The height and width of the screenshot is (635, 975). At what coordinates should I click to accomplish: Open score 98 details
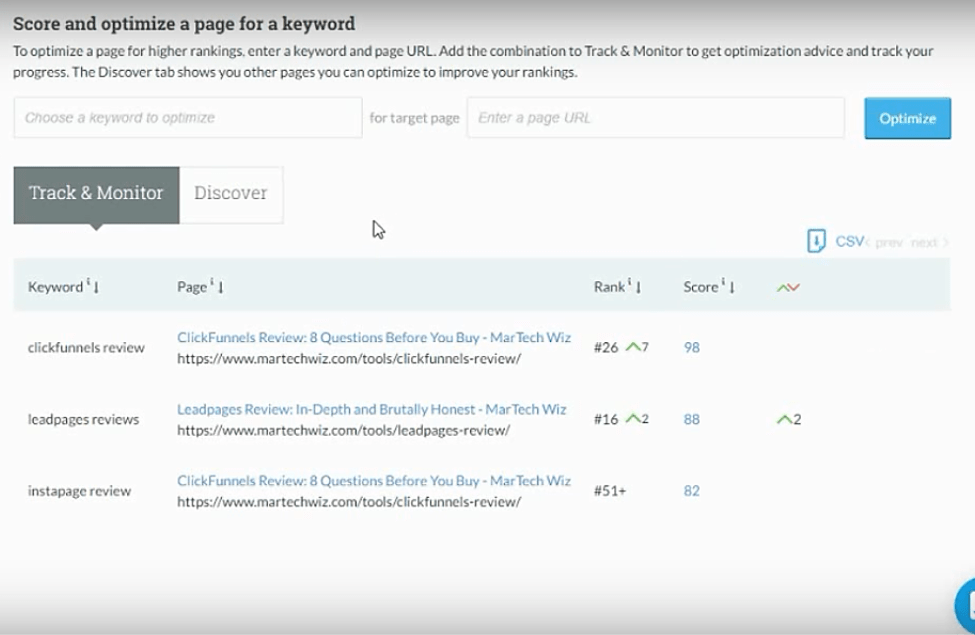tap(691, 348)
